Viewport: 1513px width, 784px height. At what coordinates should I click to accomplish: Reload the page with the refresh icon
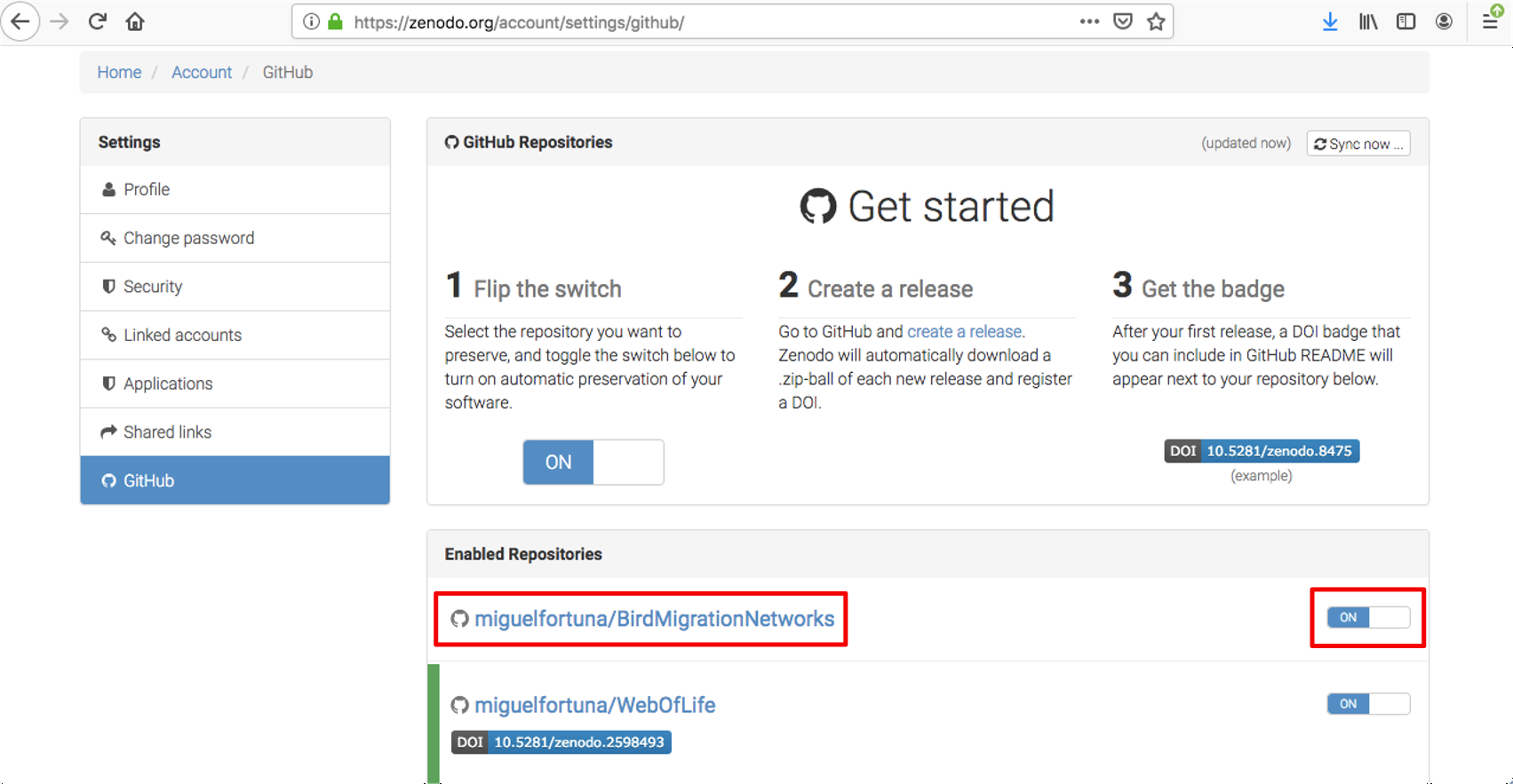click(x=98, y=21)
